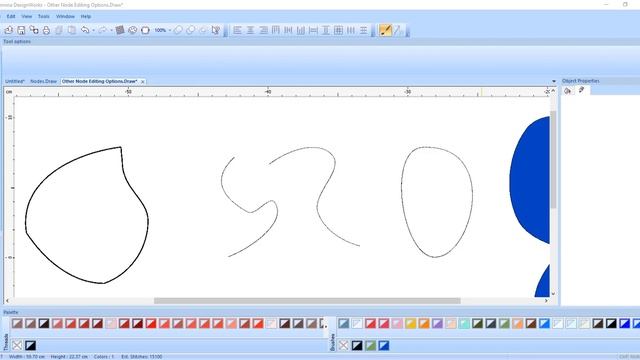Click the ruler unit cm corner box
Viewport: 640px width, 360px height.
[9, 92]
